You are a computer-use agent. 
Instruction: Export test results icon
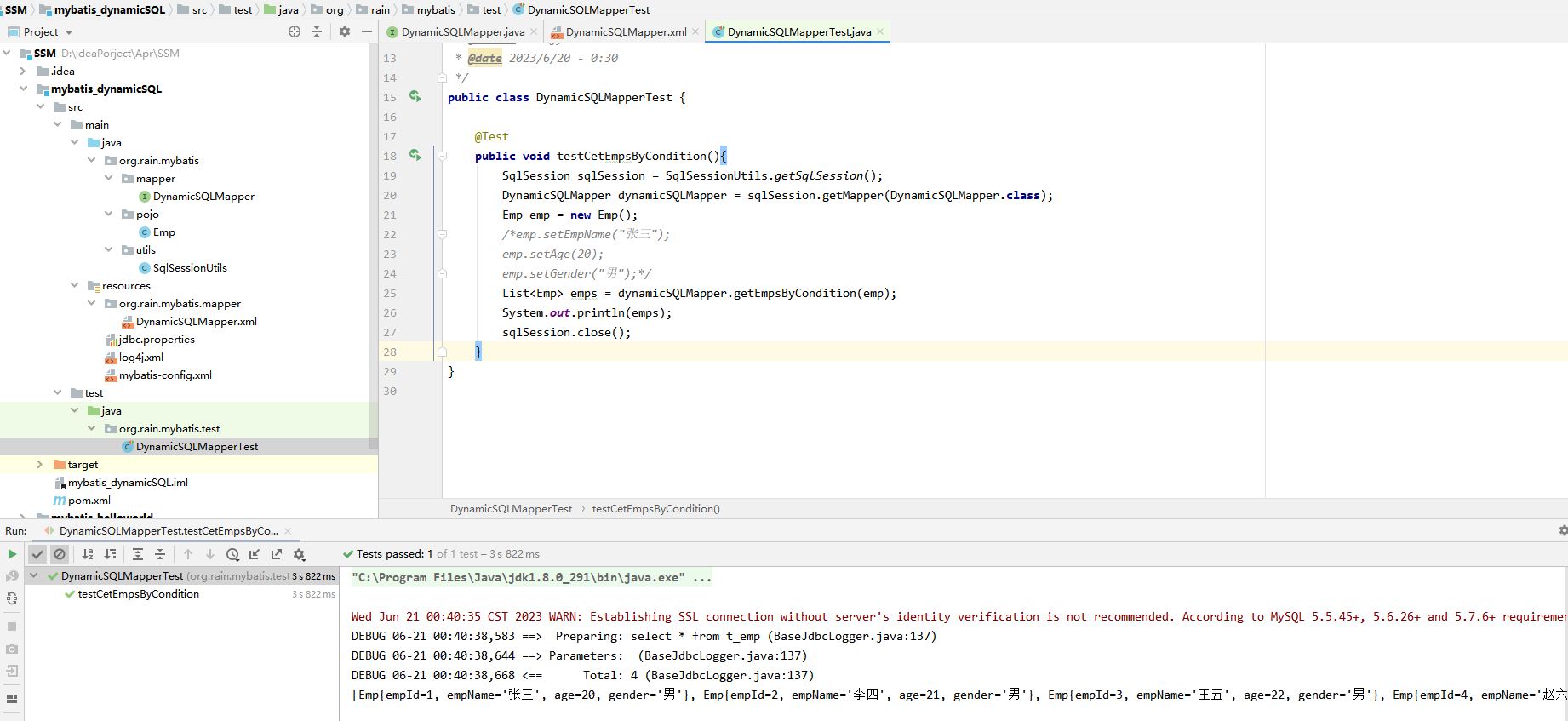[x=277, y=554]
